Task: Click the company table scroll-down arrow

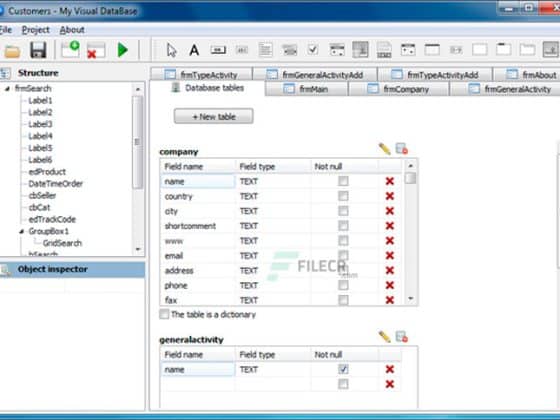Action: click(x=411, y=298)
